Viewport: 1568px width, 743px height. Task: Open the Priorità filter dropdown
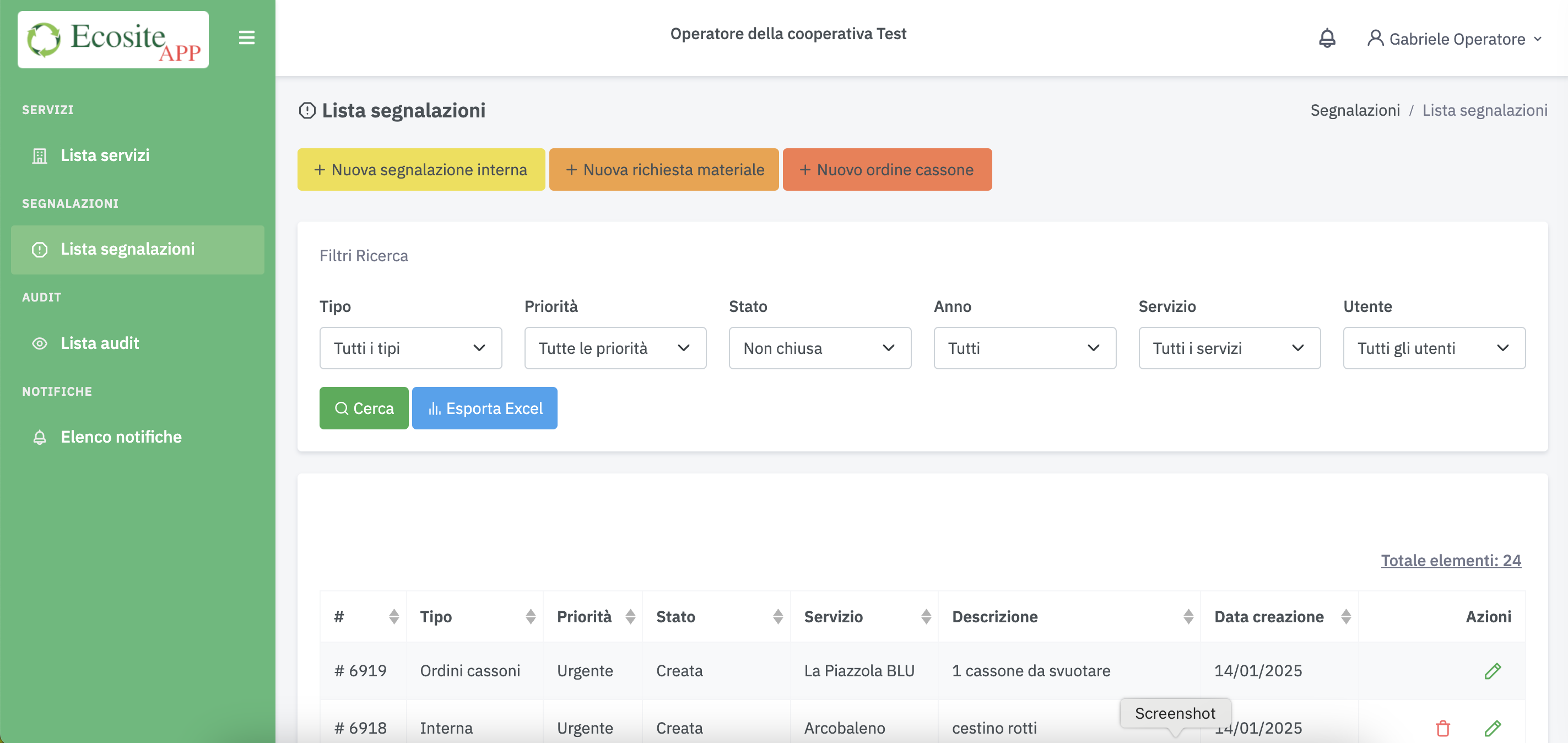tap(615, 348)
